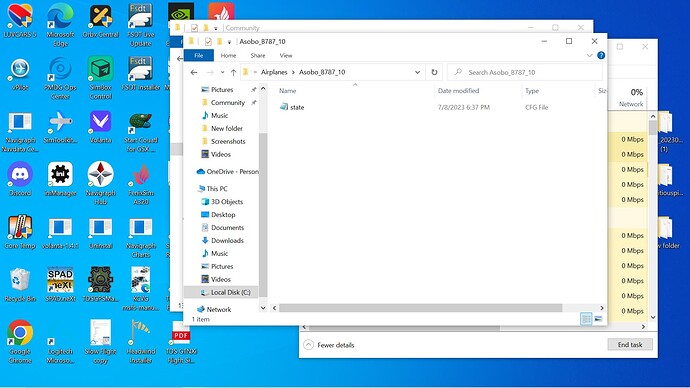Open the address bar history dropdown
This screenshot has width=690, height=388.
tap(417, 72)
